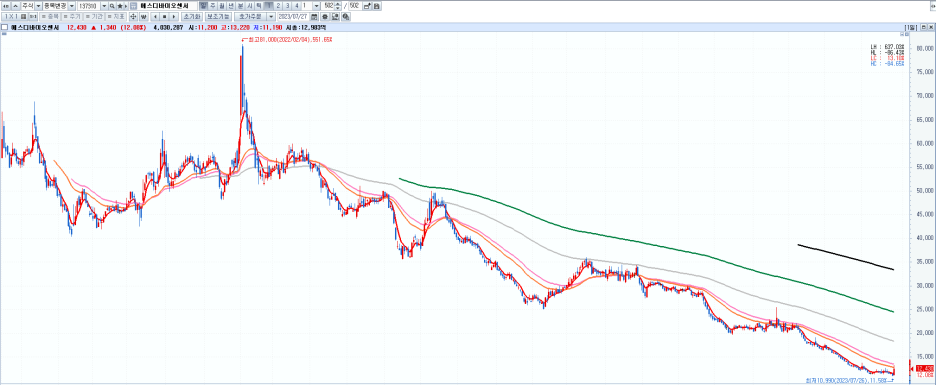Select the 주 (weekly) period button
This screenshot has width=936, height=385.
click(x=213, y=5)
